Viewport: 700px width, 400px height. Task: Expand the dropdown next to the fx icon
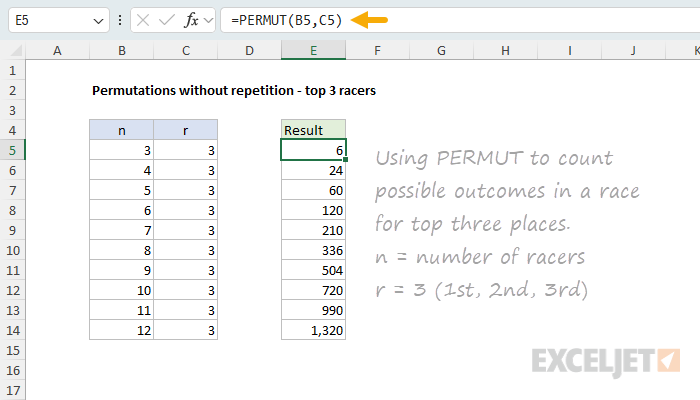[x=208, y=20]
